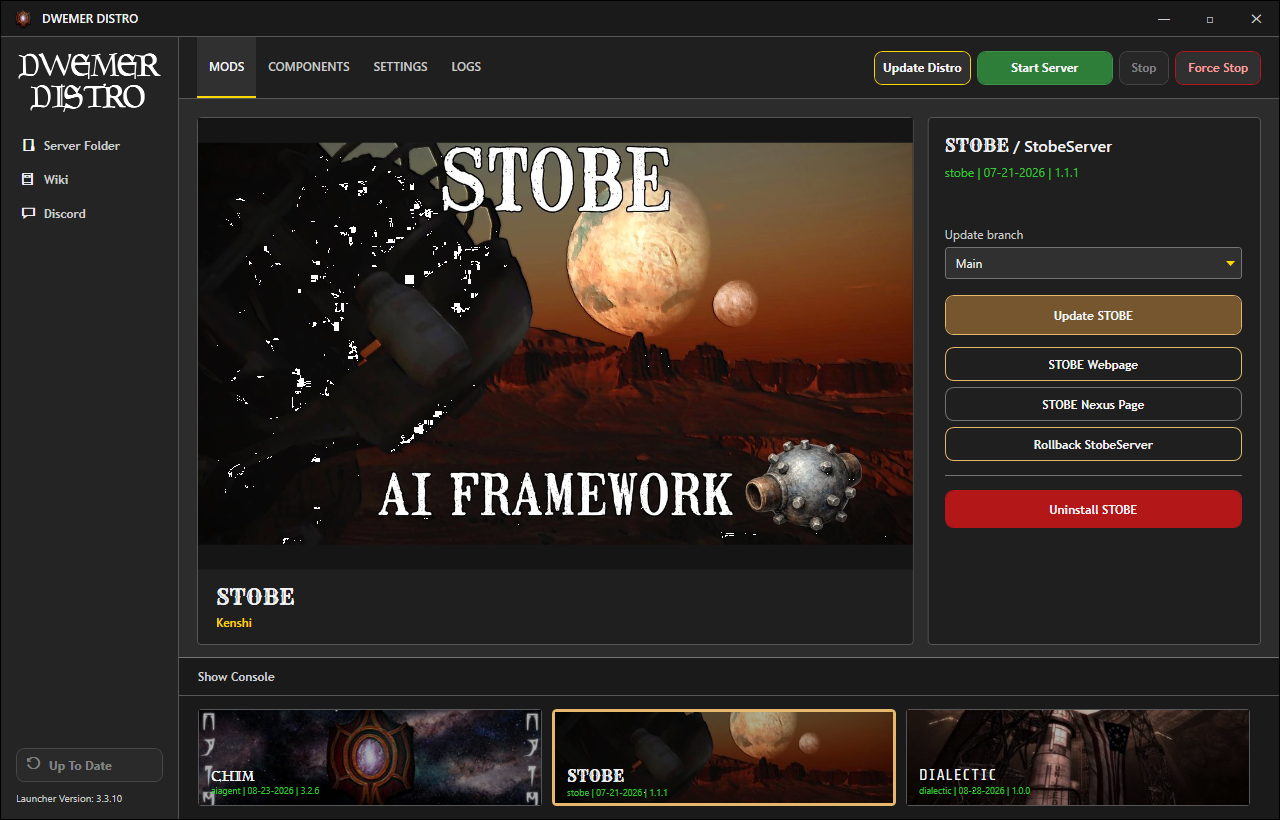Click the refresh icon on Up To Date
1280x820 pixels.
pos(33,766)
